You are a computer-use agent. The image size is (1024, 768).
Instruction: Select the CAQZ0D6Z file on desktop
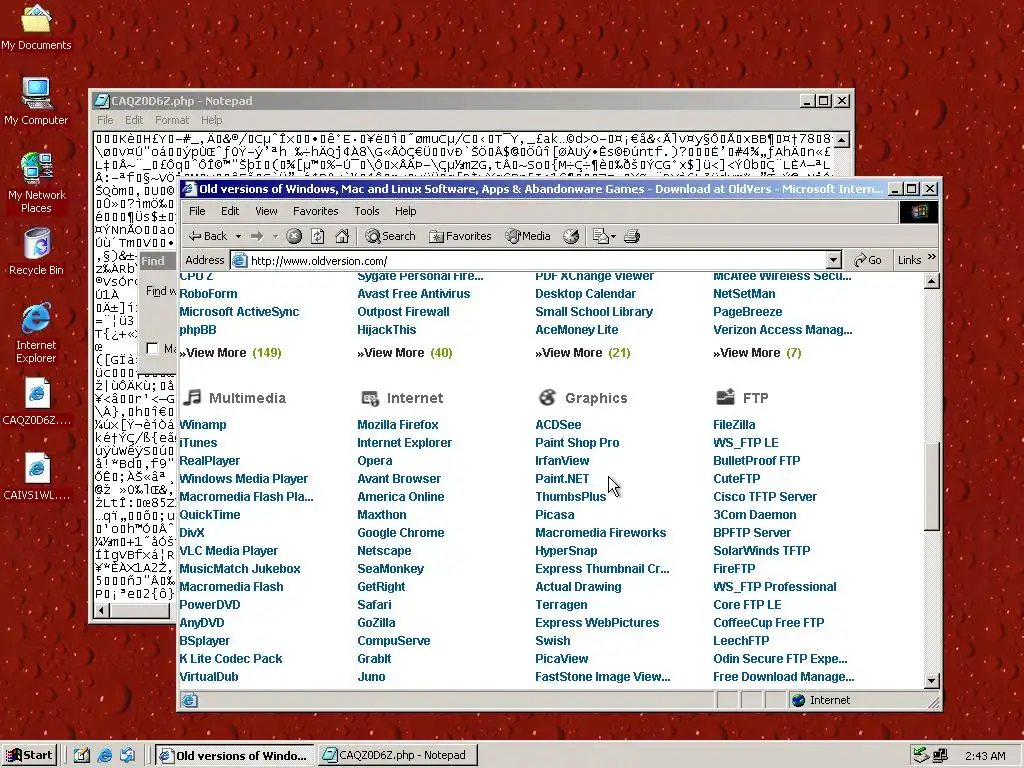point(37,402)
